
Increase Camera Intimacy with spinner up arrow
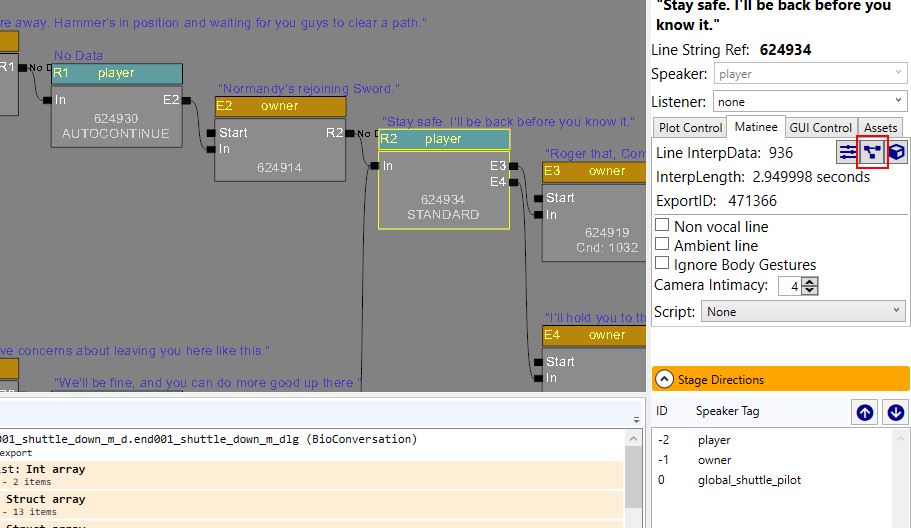pyautogui.click(x=810, y=281)
